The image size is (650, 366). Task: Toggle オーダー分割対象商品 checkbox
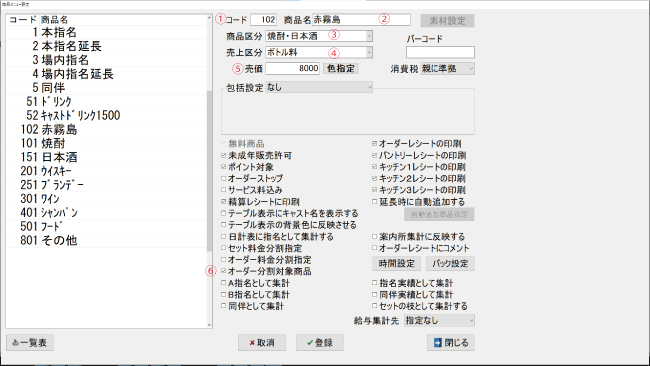(x=223, y=271)
